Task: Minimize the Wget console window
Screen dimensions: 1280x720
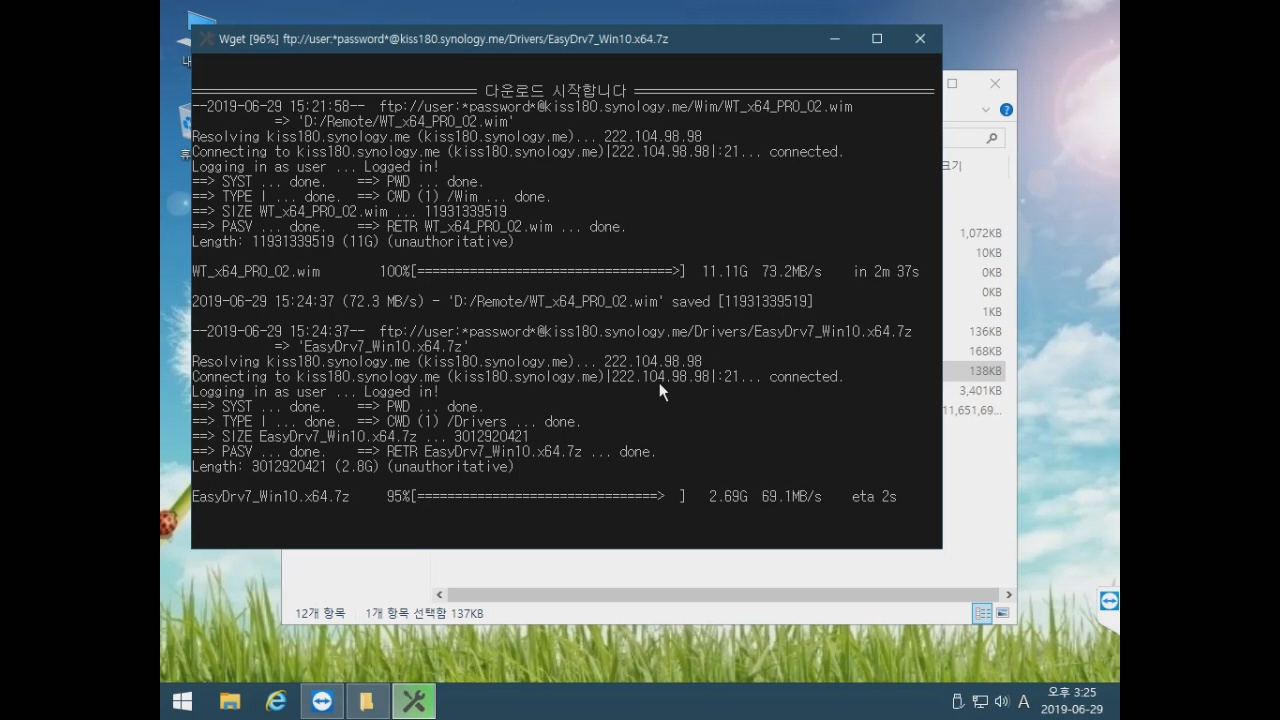Action: point(834,39)
